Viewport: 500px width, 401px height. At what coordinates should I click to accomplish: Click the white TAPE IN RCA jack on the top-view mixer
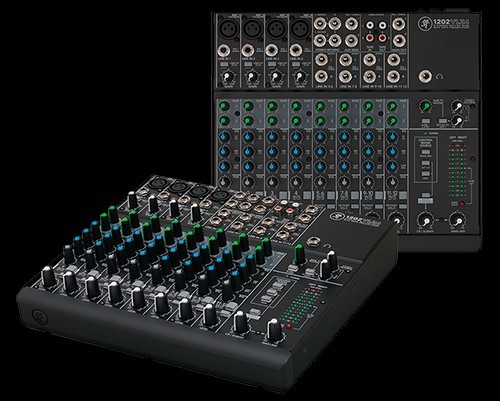coord(370,25)
